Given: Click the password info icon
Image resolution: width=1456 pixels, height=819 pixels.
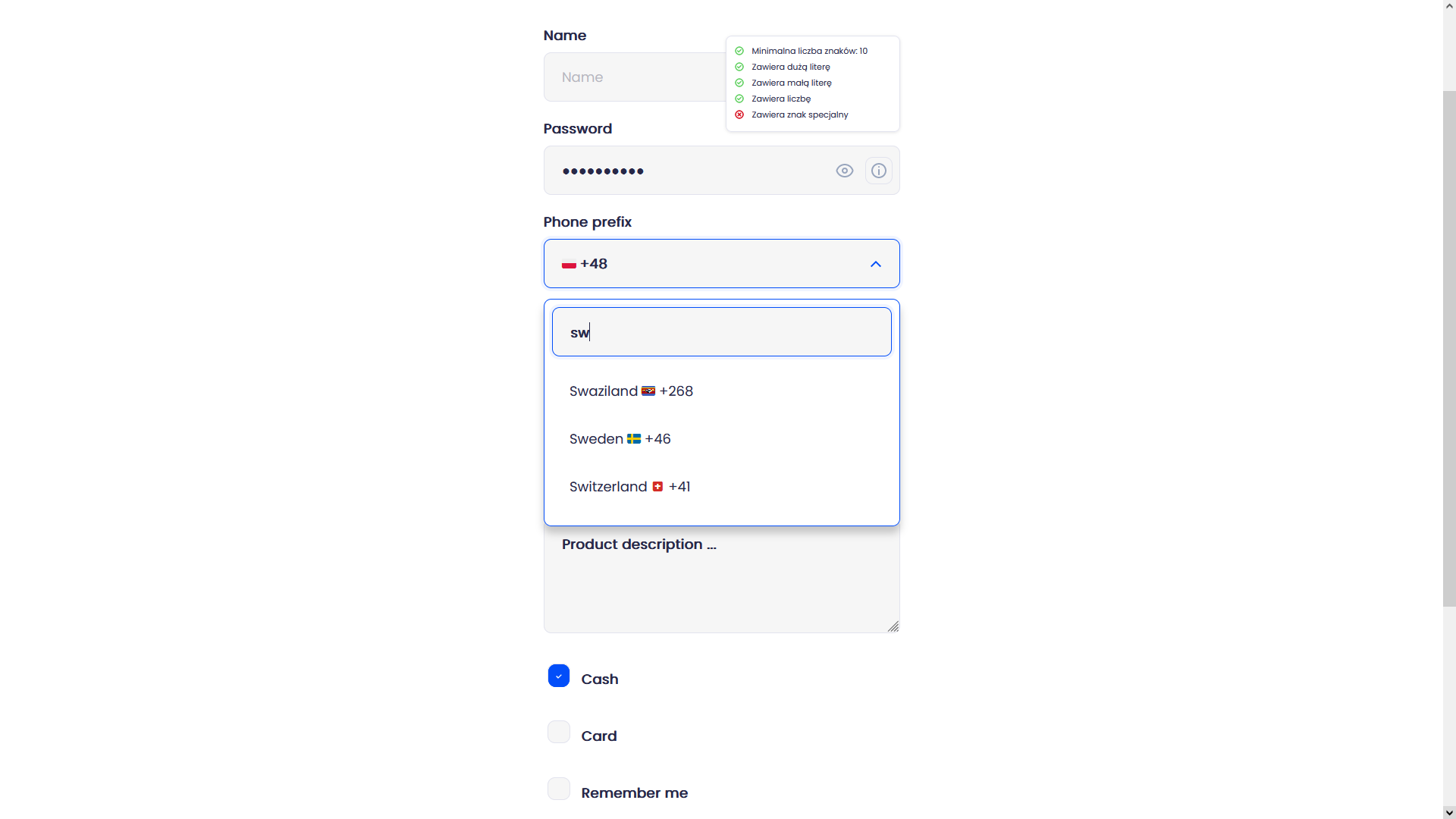Looking at the screenshot, I should (878, 171).
